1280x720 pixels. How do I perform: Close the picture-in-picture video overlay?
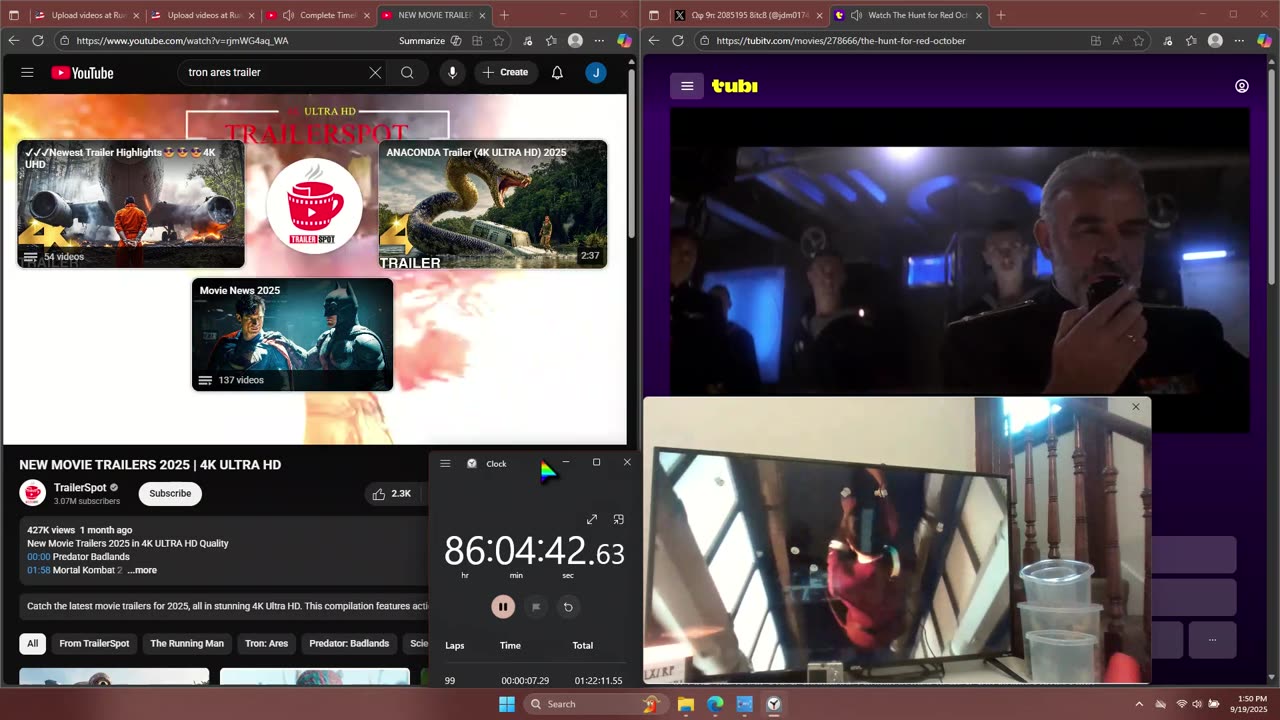[x=1135, y=407]
